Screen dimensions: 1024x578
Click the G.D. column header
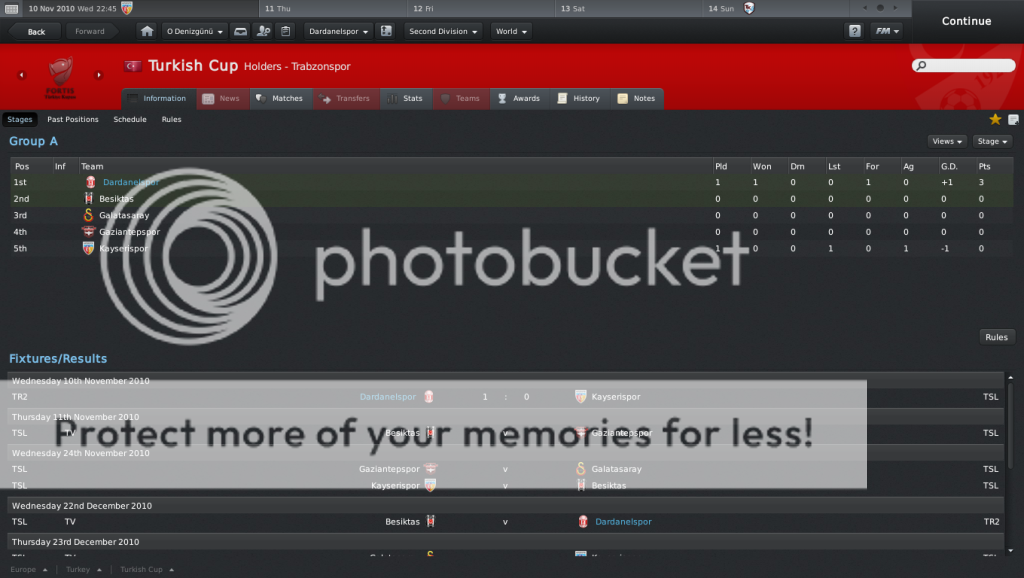click(949, 167)
